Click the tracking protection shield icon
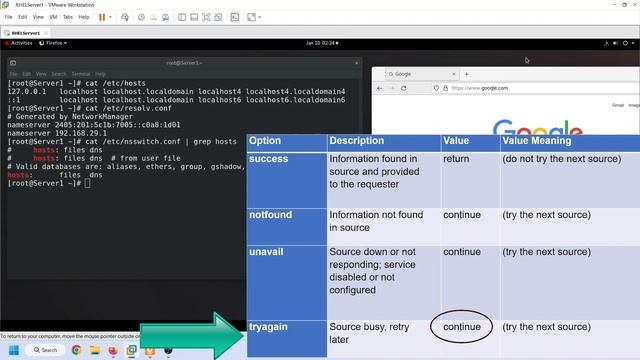640x360 pixels. click(436, 88)
